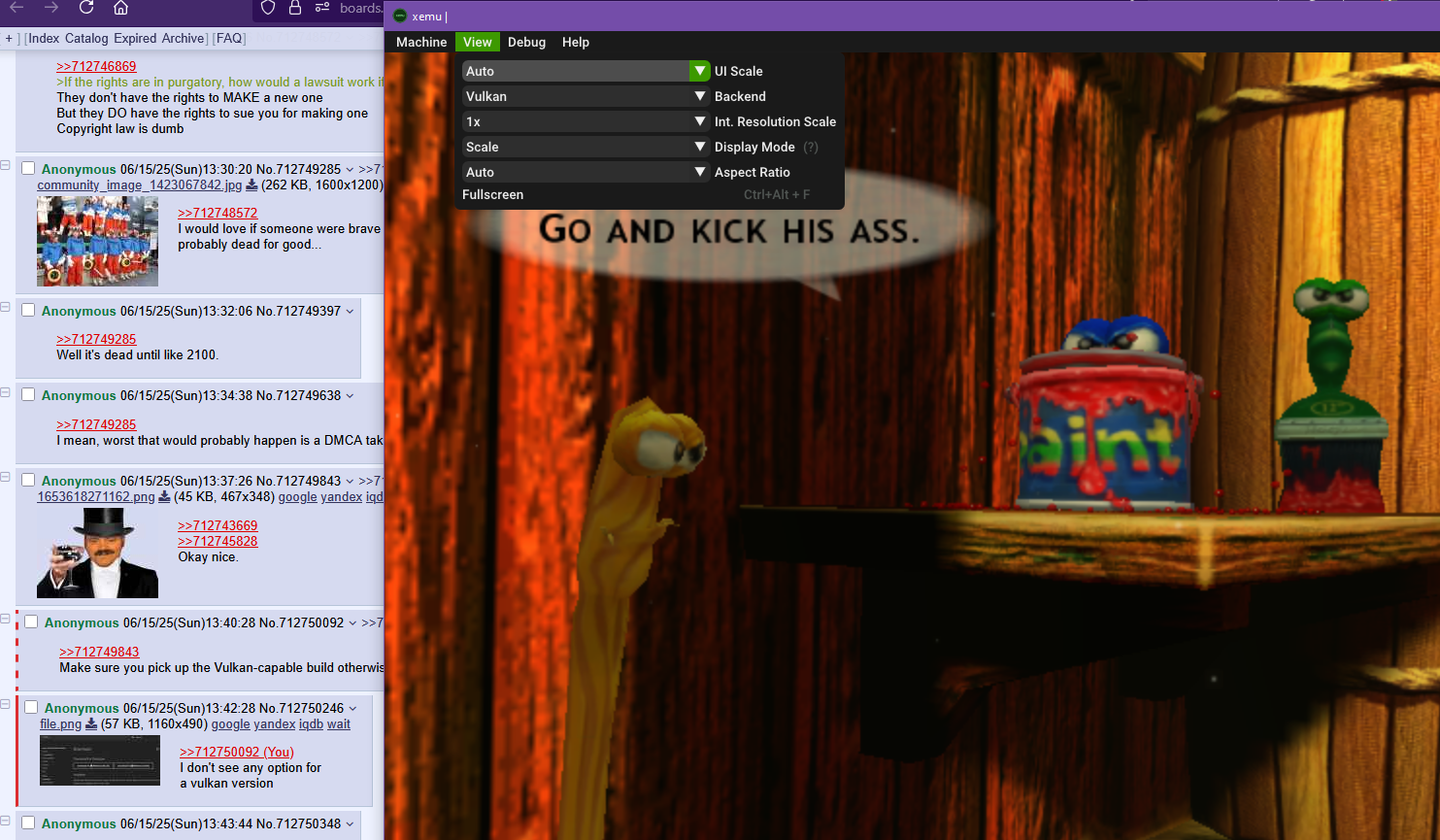Download community_image_1423067842.jpg via its download icon
The height and width of the screenshot is (840, 1440).
(251, 185)
